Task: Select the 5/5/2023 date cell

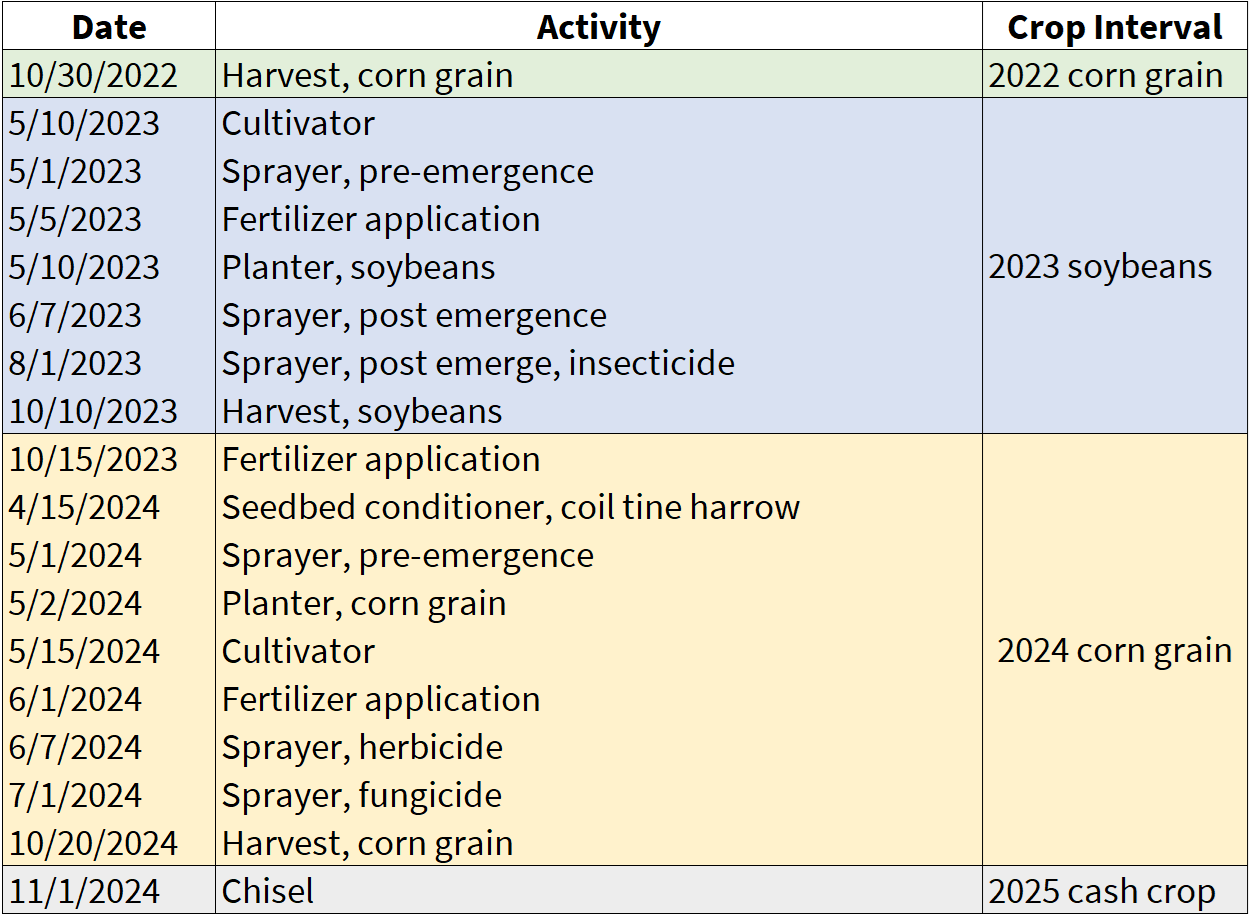Action: tap(75, 219)
